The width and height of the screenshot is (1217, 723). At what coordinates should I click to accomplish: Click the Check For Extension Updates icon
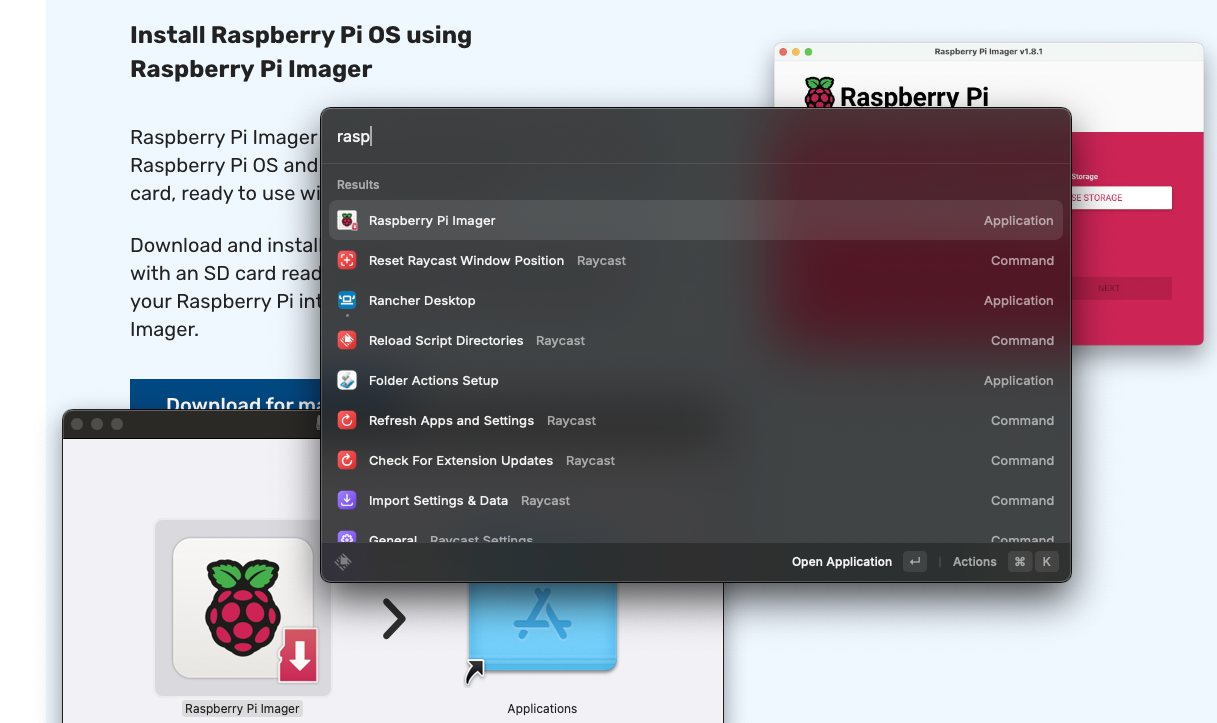point(347,461)
